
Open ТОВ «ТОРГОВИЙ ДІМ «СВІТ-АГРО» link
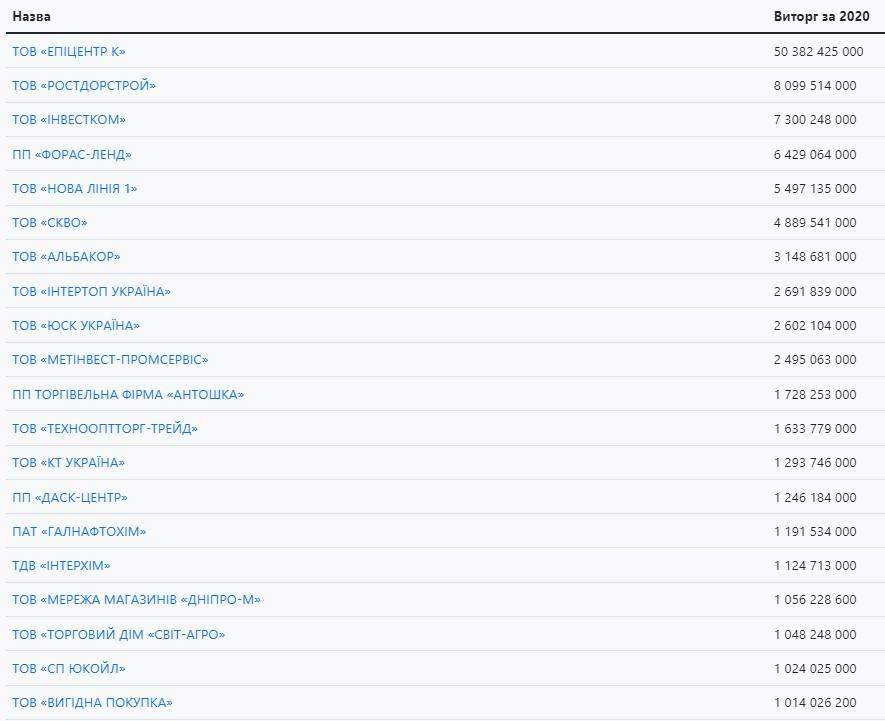[119, 635]
